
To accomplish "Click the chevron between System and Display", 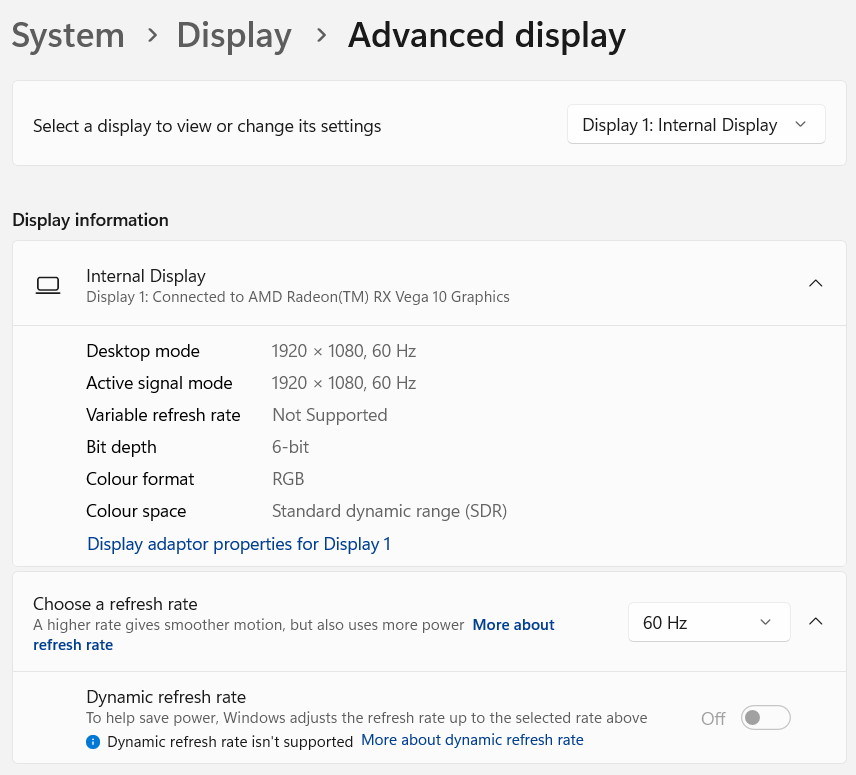I will pos(152,35).
